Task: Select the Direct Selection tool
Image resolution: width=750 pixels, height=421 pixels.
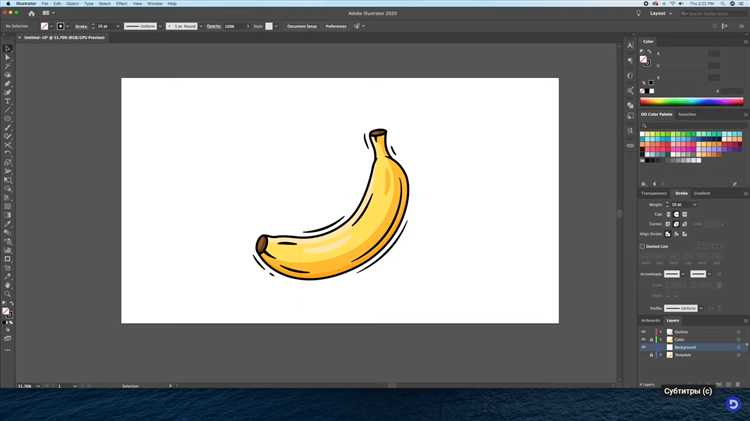Action: 8,57
